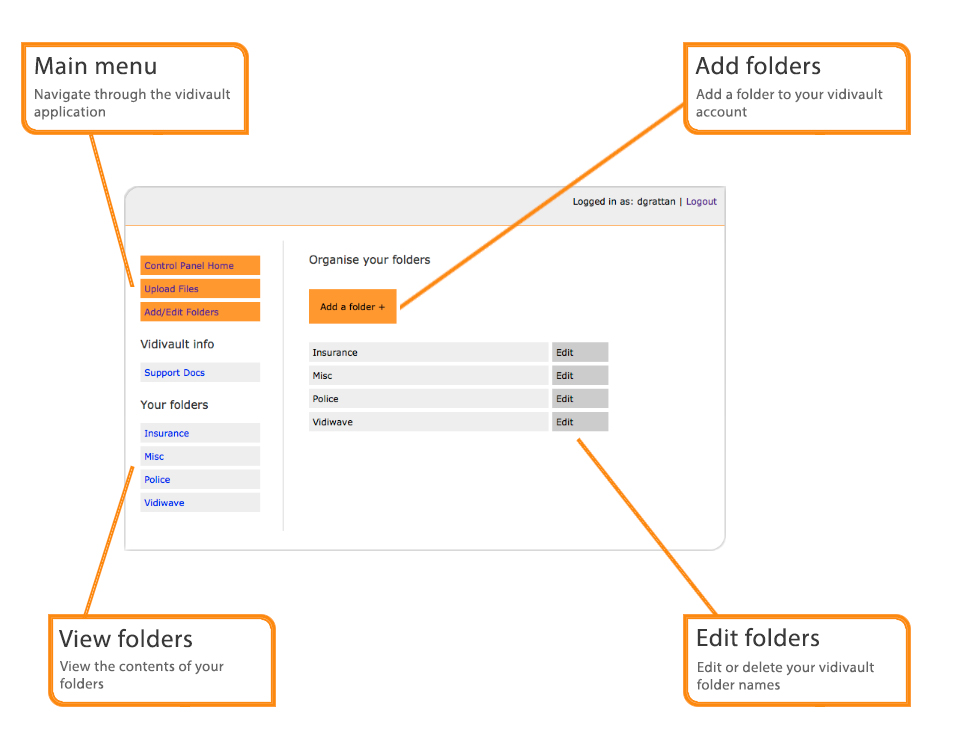Image resolution: width=960 pixels, height=750 pixels.
Task: Open the Support Docs link
Action: click(x=175, y=373)
